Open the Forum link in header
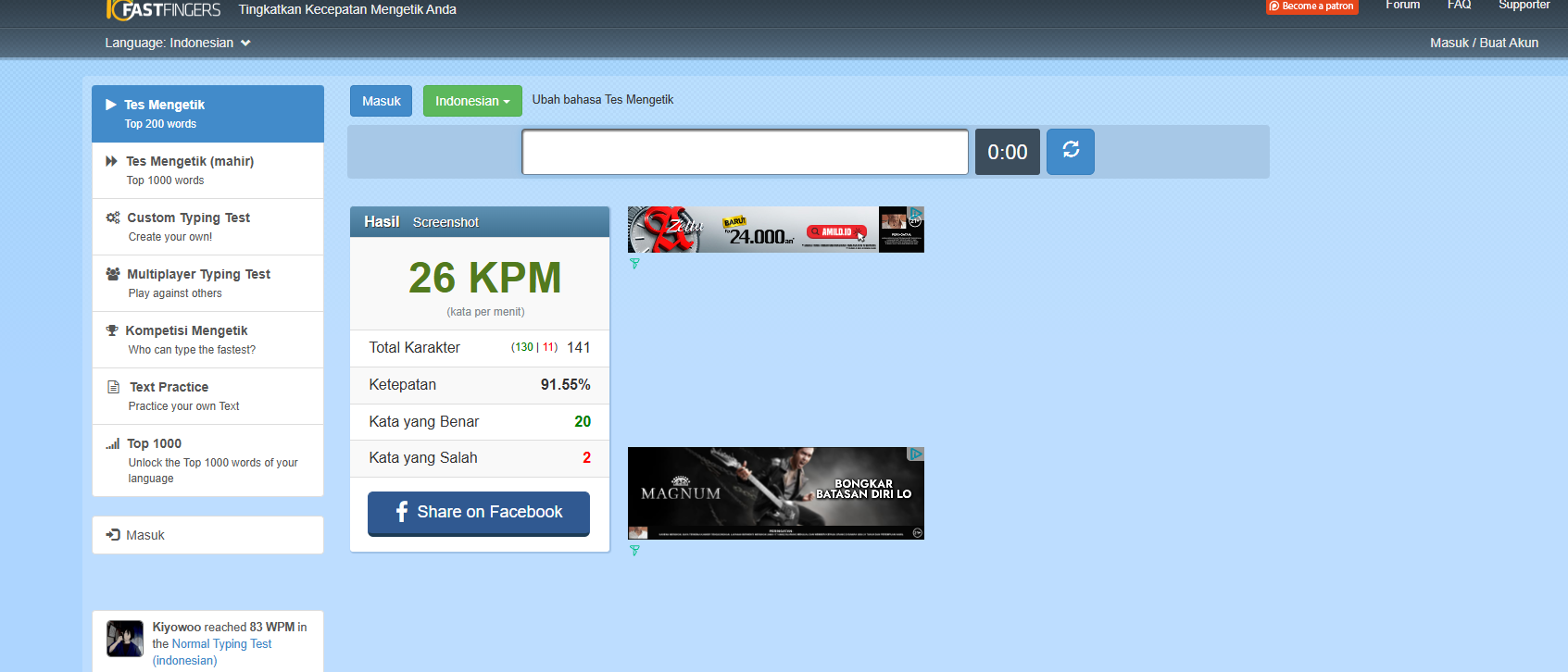Image resolution: width=1568 pixels, height=672 pixels. click(1402, 6)
